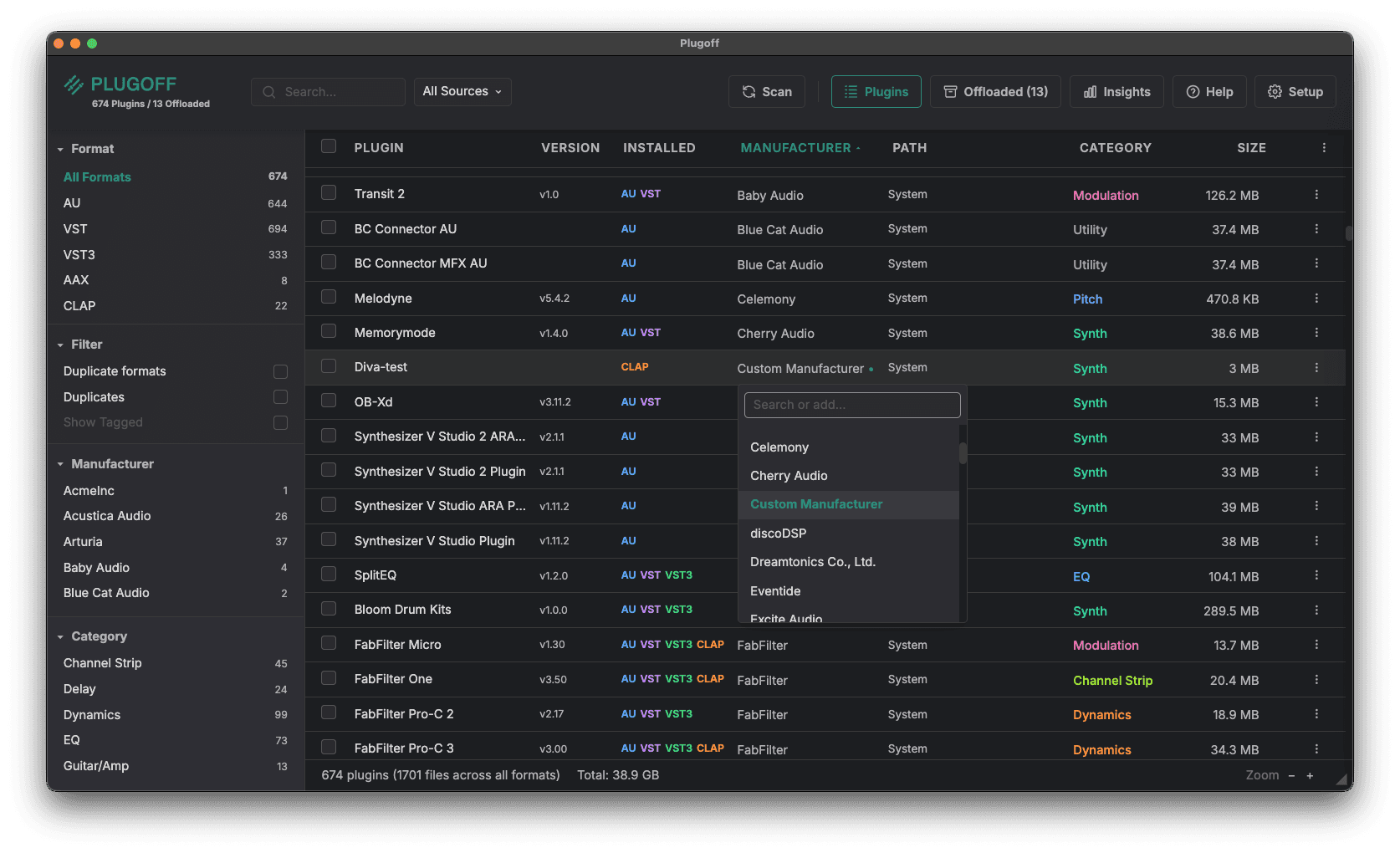
Task: Enable the Duplicate formats filter checkbox
Action: [x=280, y=371]
